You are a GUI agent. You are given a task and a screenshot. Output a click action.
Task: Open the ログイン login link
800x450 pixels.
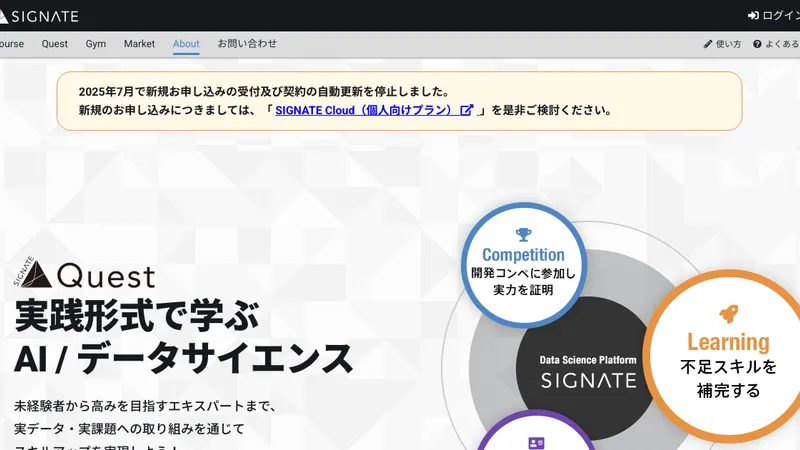(780, 16)
